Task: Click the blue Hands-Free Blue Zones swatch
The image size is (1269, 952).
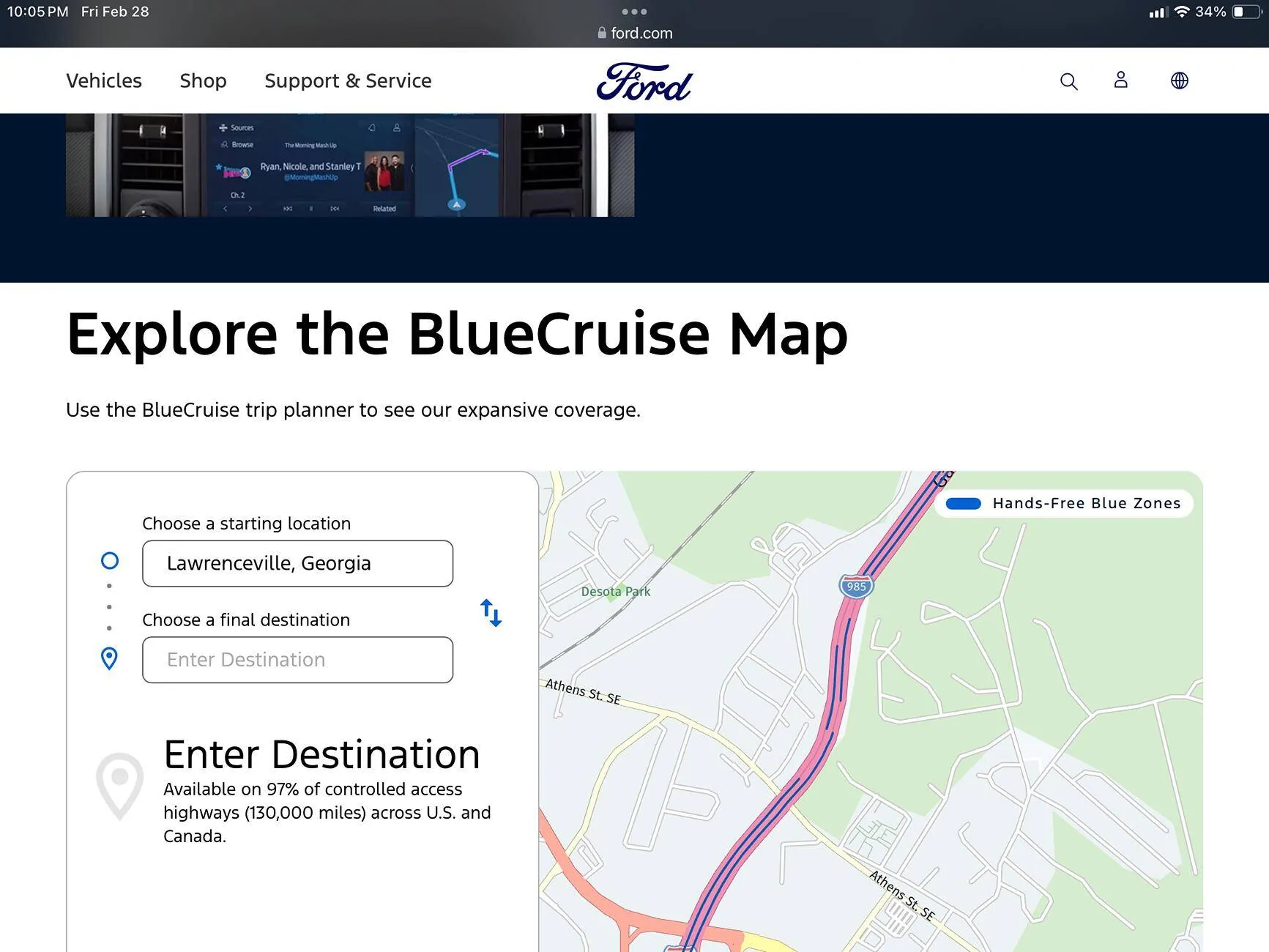Action: [963, 503]
